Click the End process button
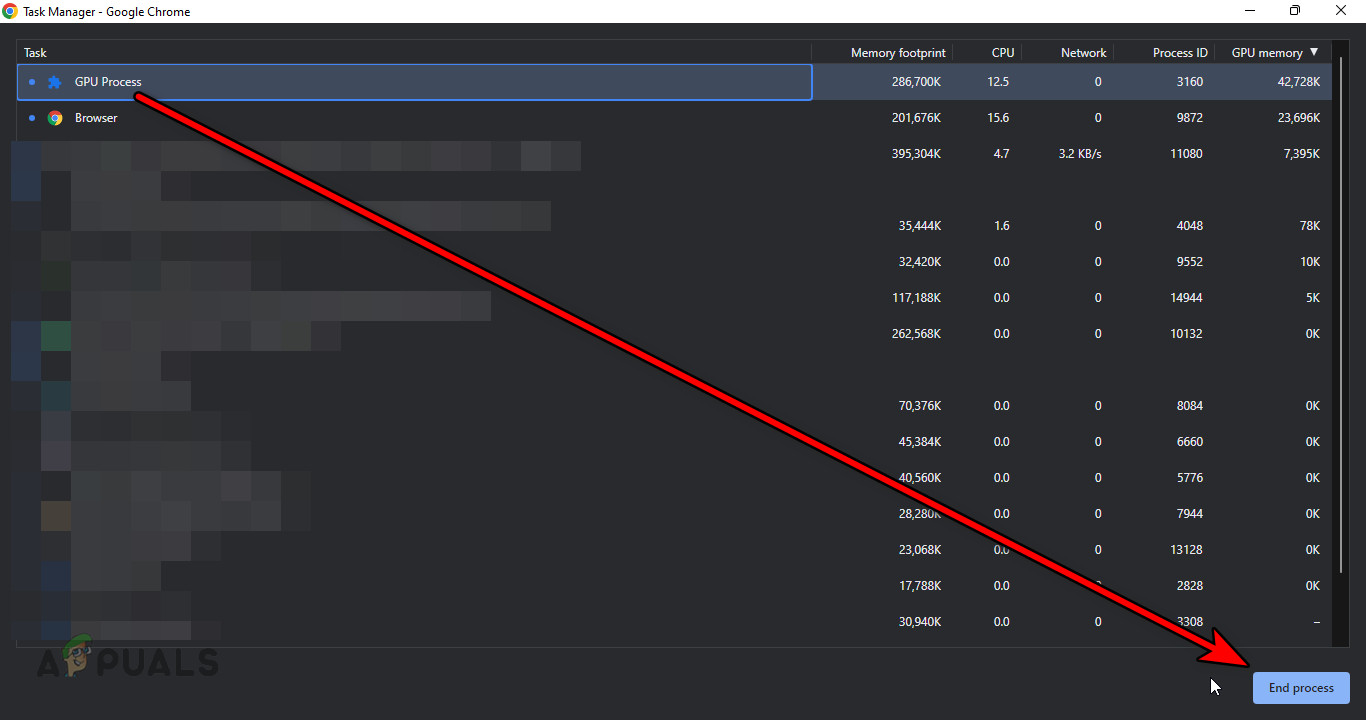This screenshot has width=1366, height=720. pos(1300,687)
